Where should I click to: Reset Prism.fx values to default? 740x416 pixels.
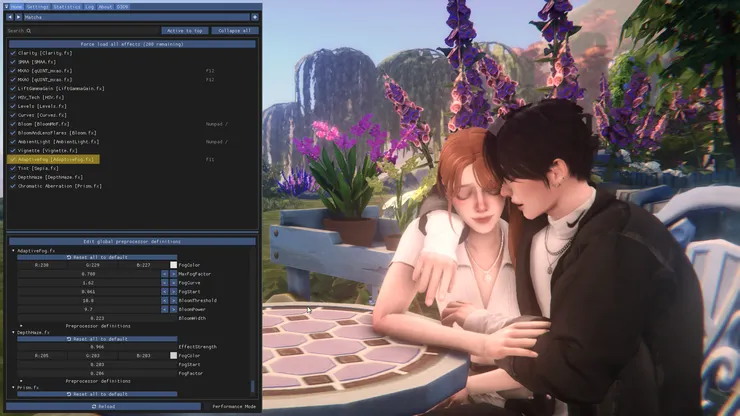97,394
